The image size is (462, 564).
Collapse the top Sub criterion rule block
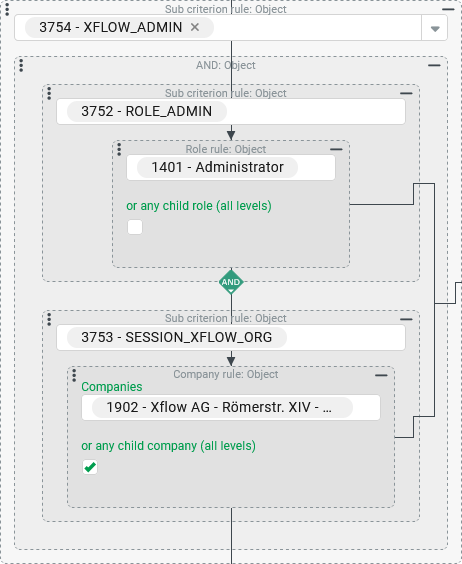448,9
